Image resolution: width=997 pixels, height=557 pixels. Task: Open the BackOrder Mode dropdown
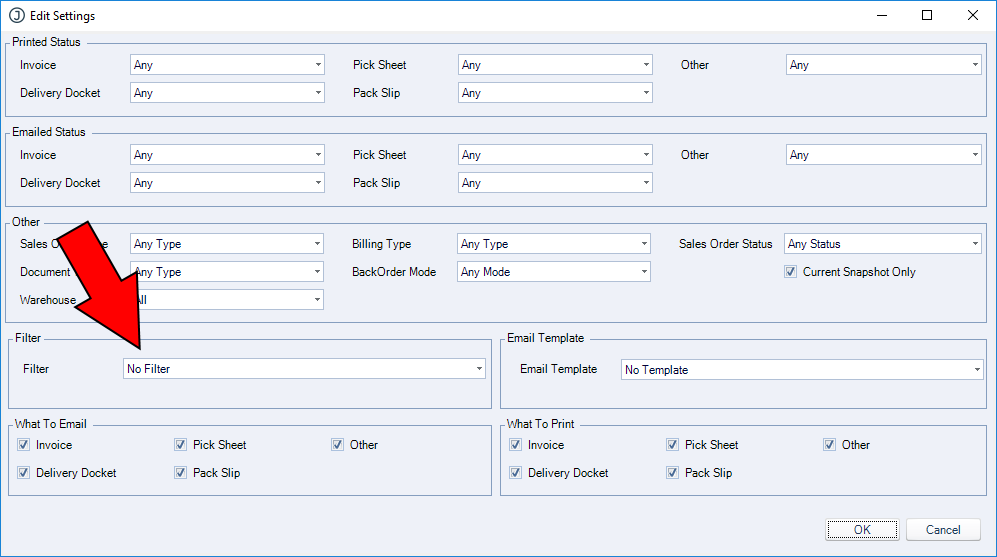(554, 272)
